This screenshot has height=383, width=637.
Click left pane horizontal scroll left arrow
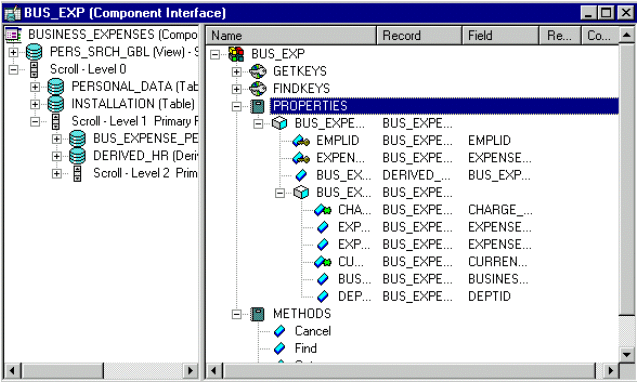[12, 370]
